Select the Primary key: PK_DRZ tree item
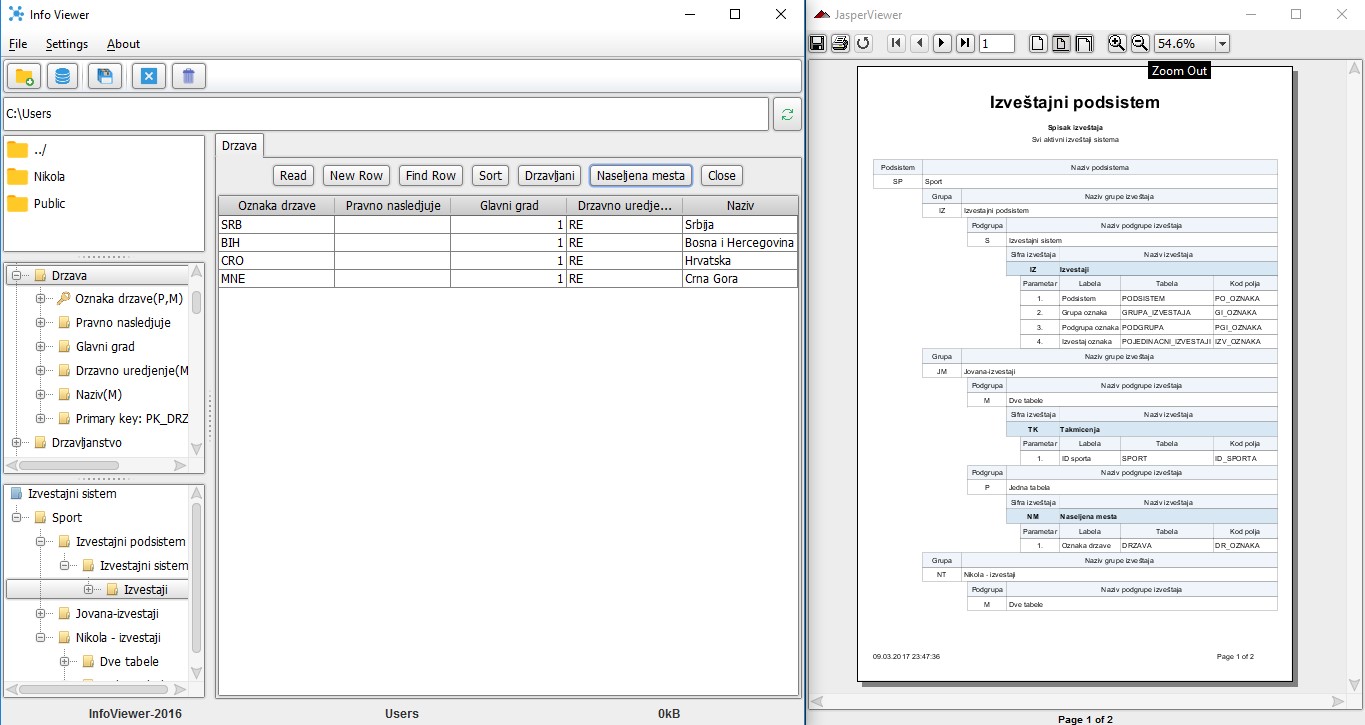This screenshot has width=1365, height=725. point(132,419)
